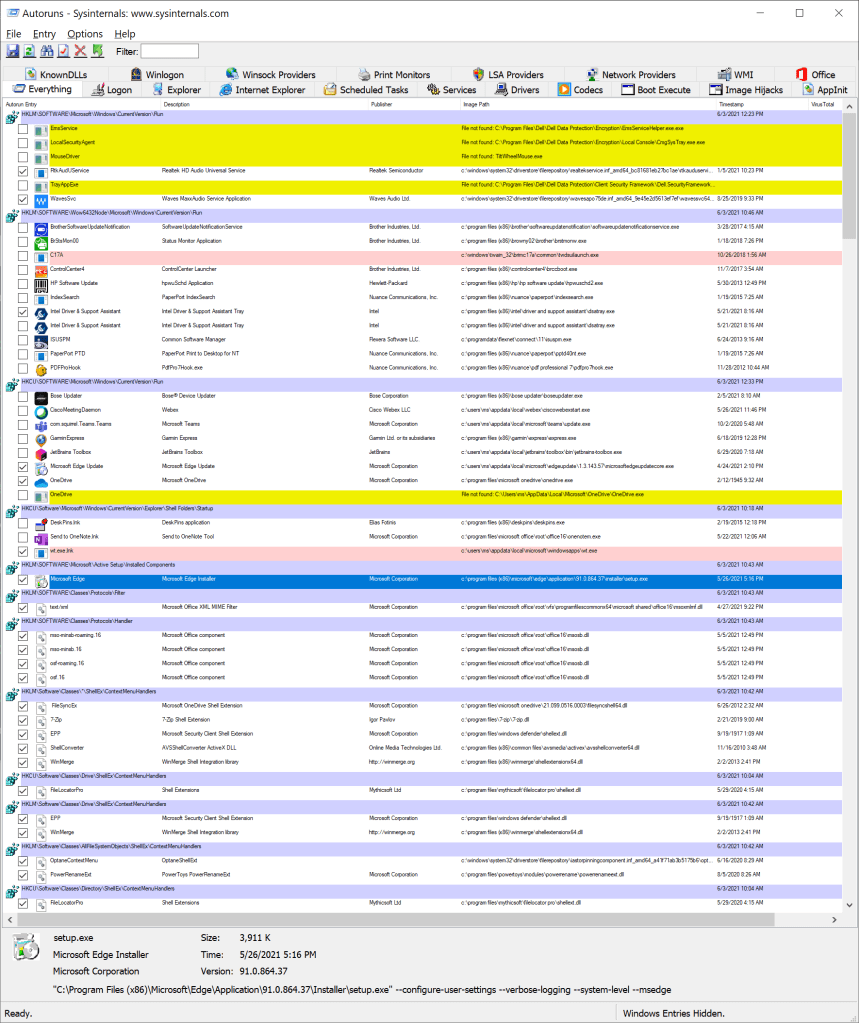This screenshot has width=859, height=1023.
Task: Uncheck the RtkAudUService entry checkbox
Action: tap(23, 172)
